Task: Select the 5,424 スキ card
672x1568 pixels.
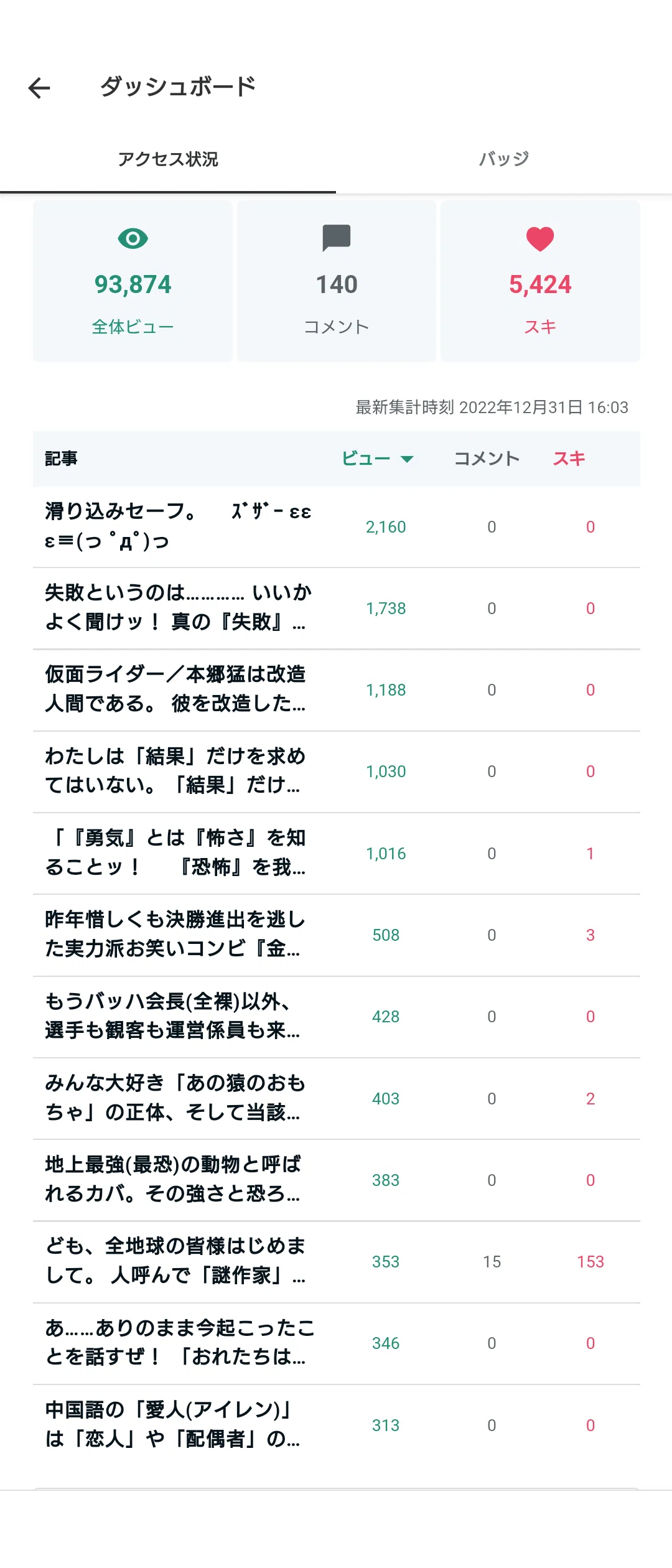Action: [540, 281]
